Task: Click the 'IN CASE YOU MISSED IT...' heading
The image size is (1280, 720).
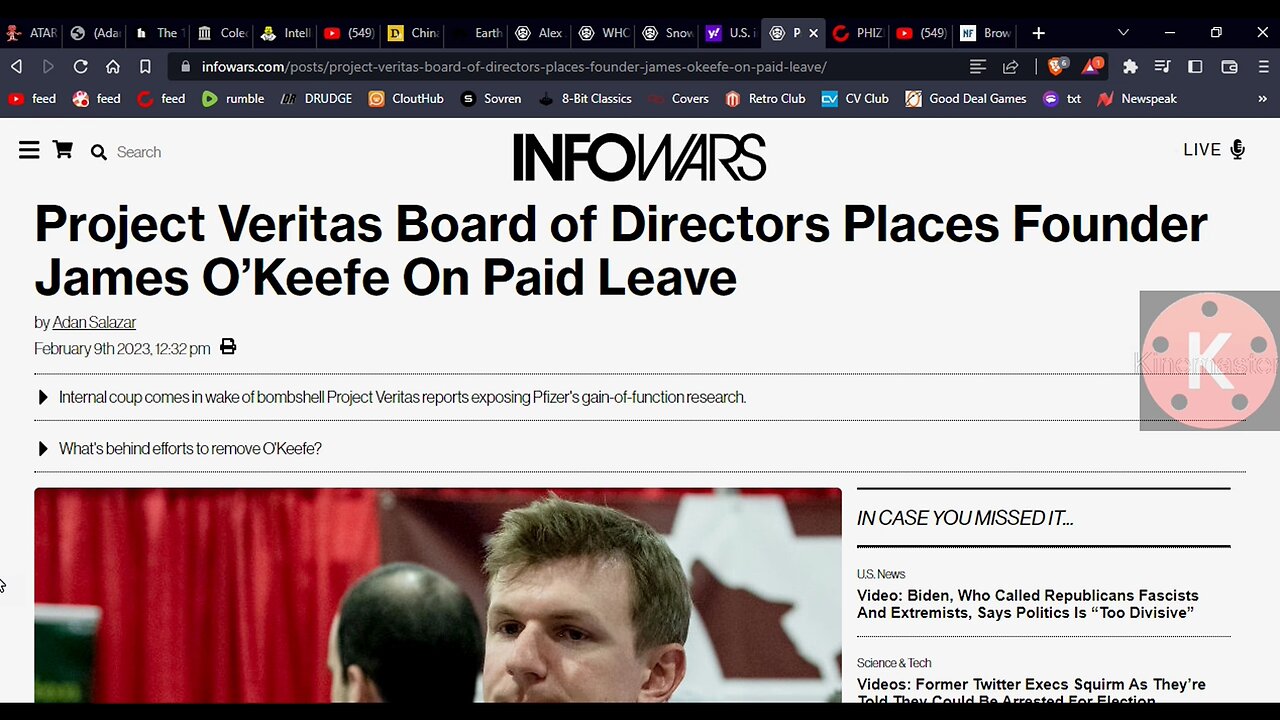Action: point(965,518)
